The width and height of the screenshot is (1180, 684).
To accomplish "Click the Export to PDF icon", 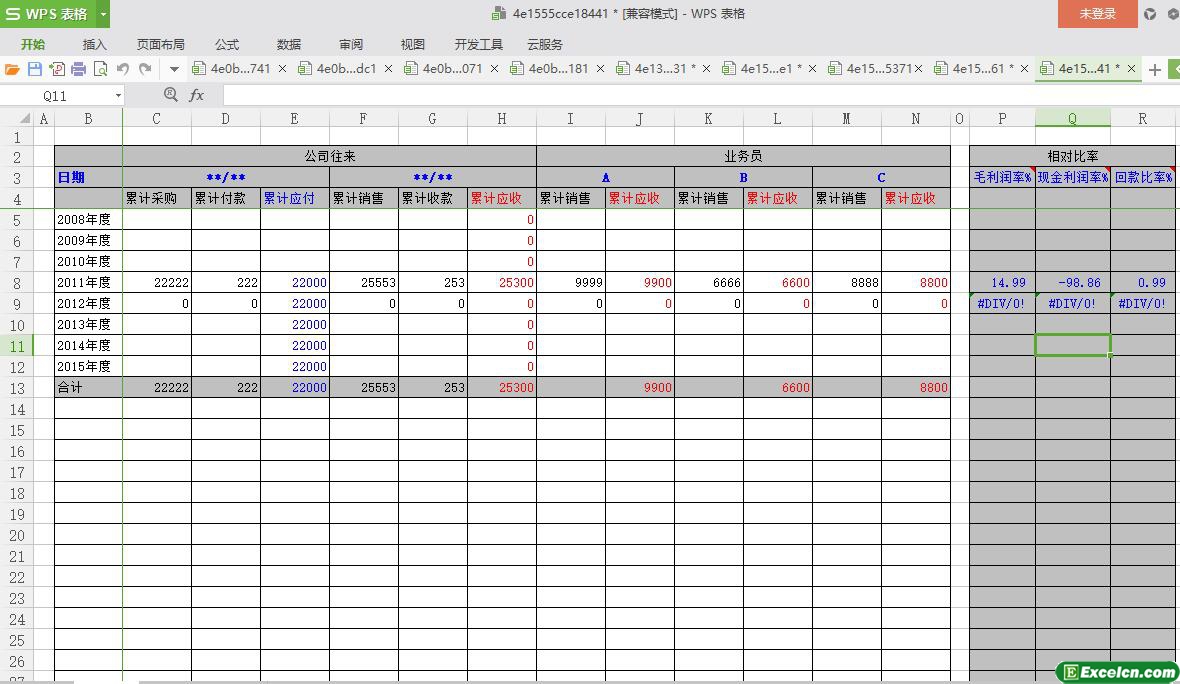I will (x=56, y=69).
